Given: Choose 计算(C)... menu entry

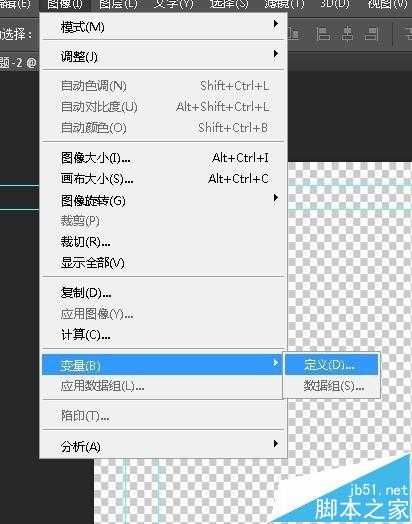Looking at the screenshot, I should tap(163, 334).
